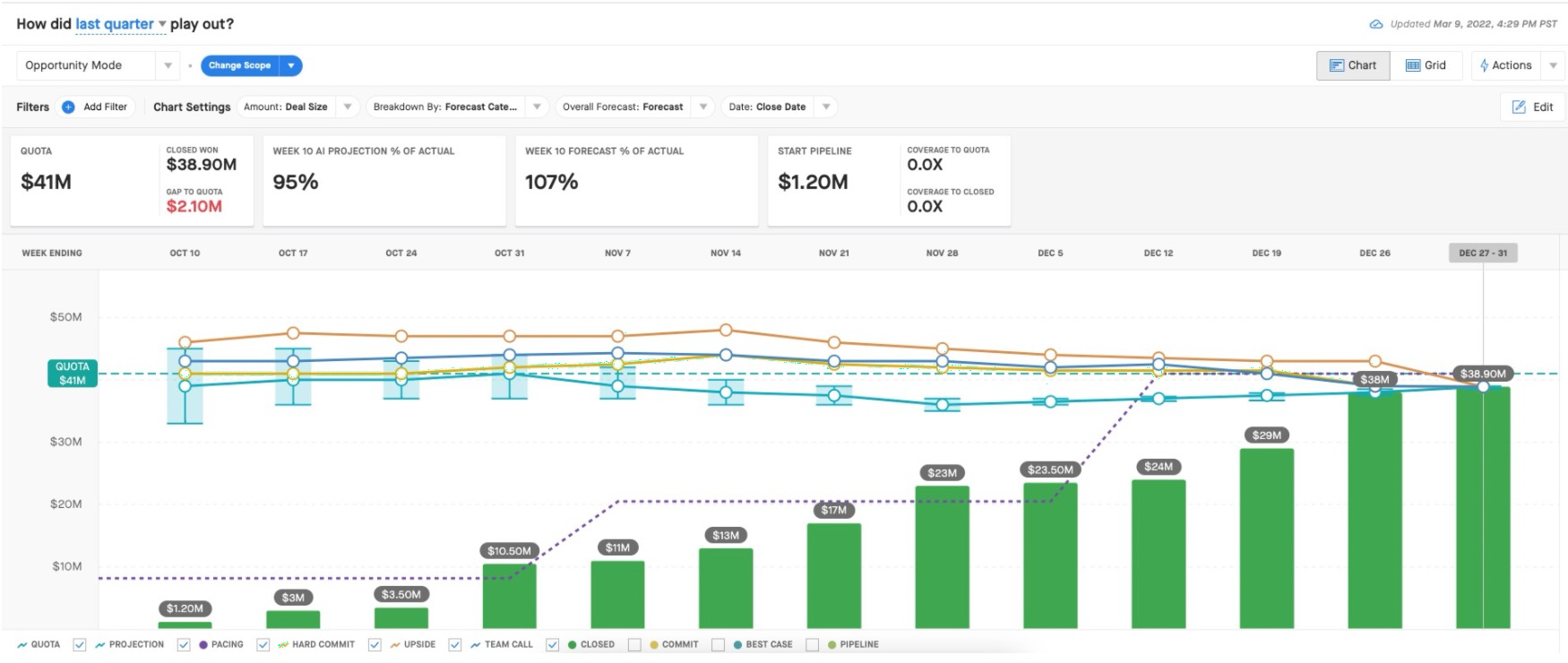Click the red $2.10M gap to quota value
1568x663 pixels.
tap(194, 206)
